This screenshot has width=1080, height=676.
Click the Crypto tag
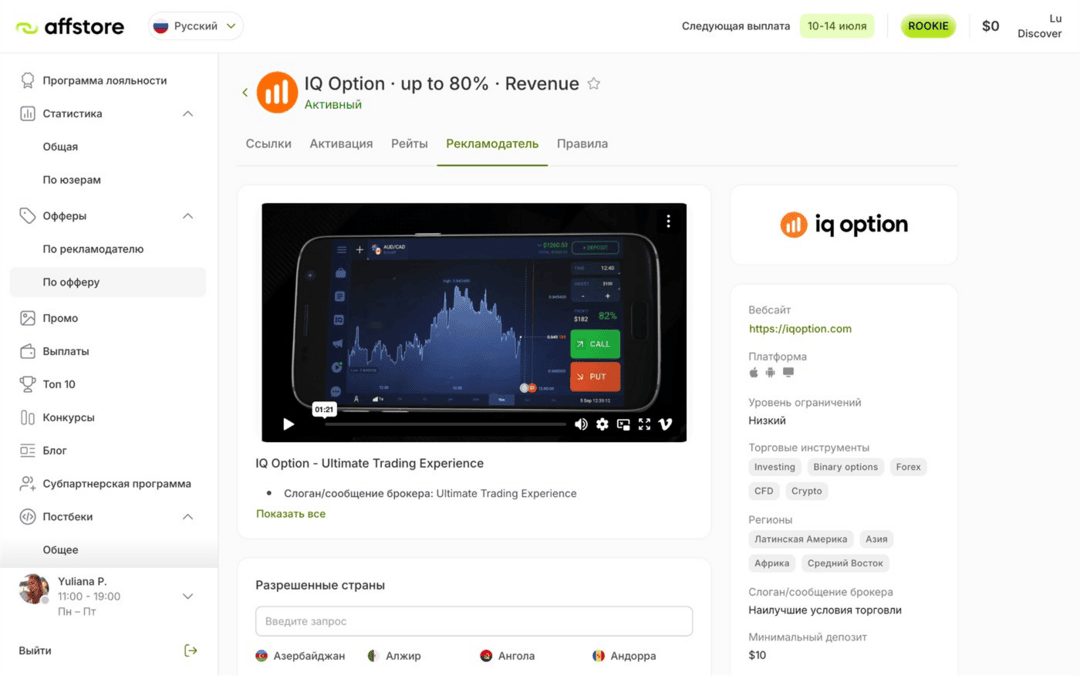point(806,491)
